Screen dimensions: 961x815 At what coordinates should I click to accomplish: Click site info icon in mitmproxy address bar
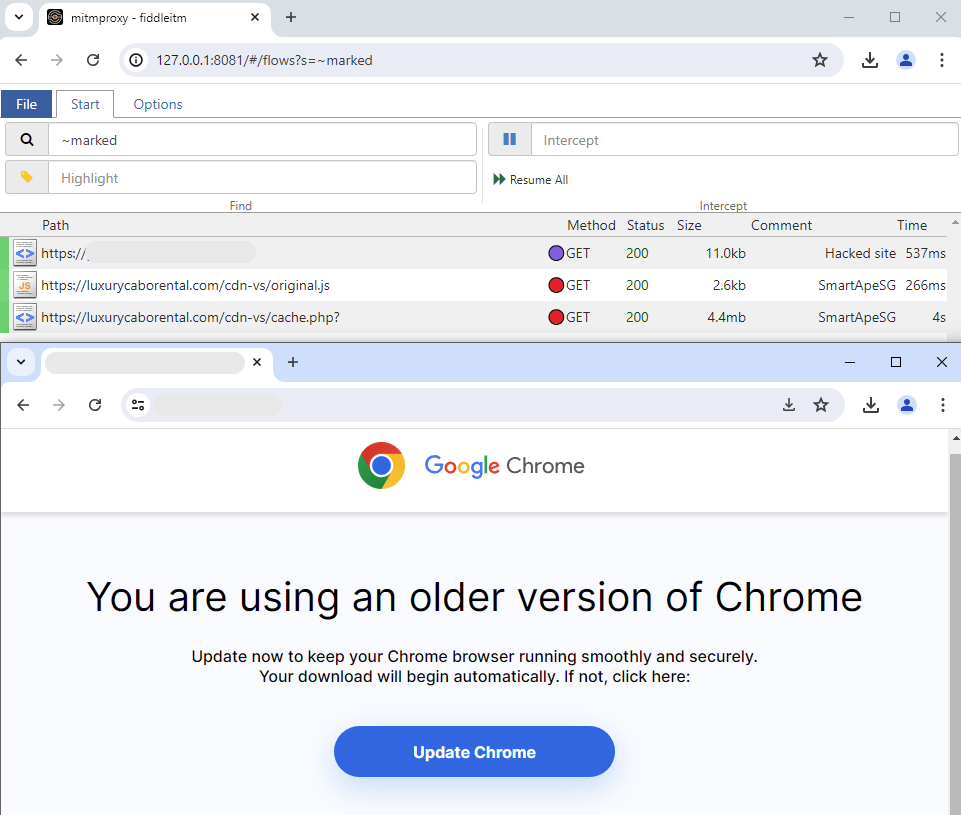pyautogui.click(x=136, y=60)
